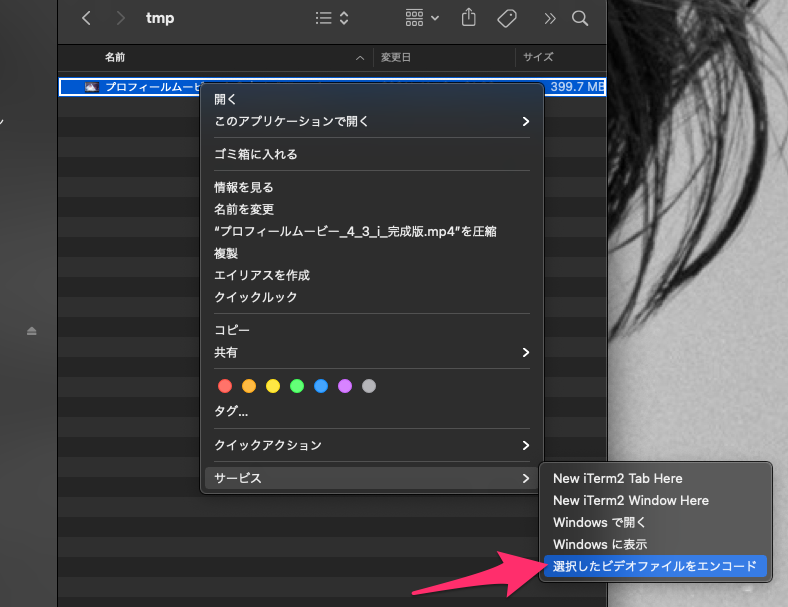Choose 開く from the context menu

pos(372,99)
